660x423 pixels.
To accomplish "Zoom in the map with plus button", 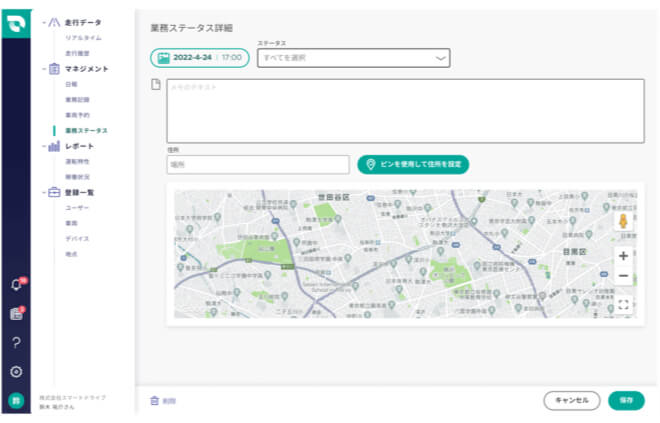I will [x=623, y=256].
